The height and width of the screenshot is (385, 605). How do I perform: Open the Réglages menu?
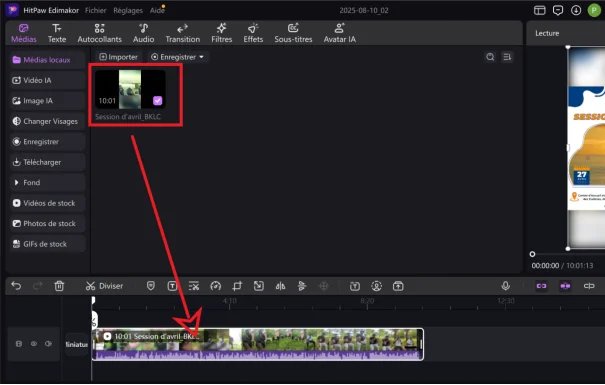pos(128,10)
